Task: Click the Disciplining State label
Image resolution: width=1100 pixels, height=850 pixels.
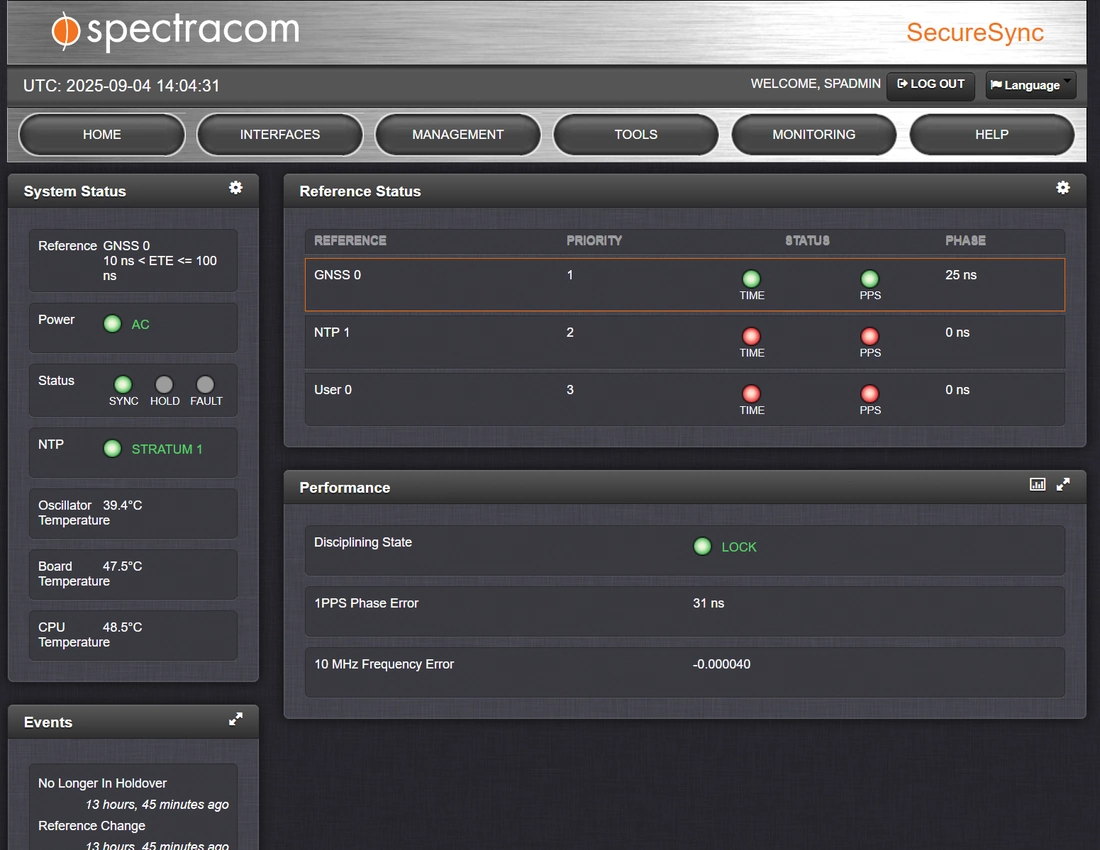Action: click(x=363, y=542)
